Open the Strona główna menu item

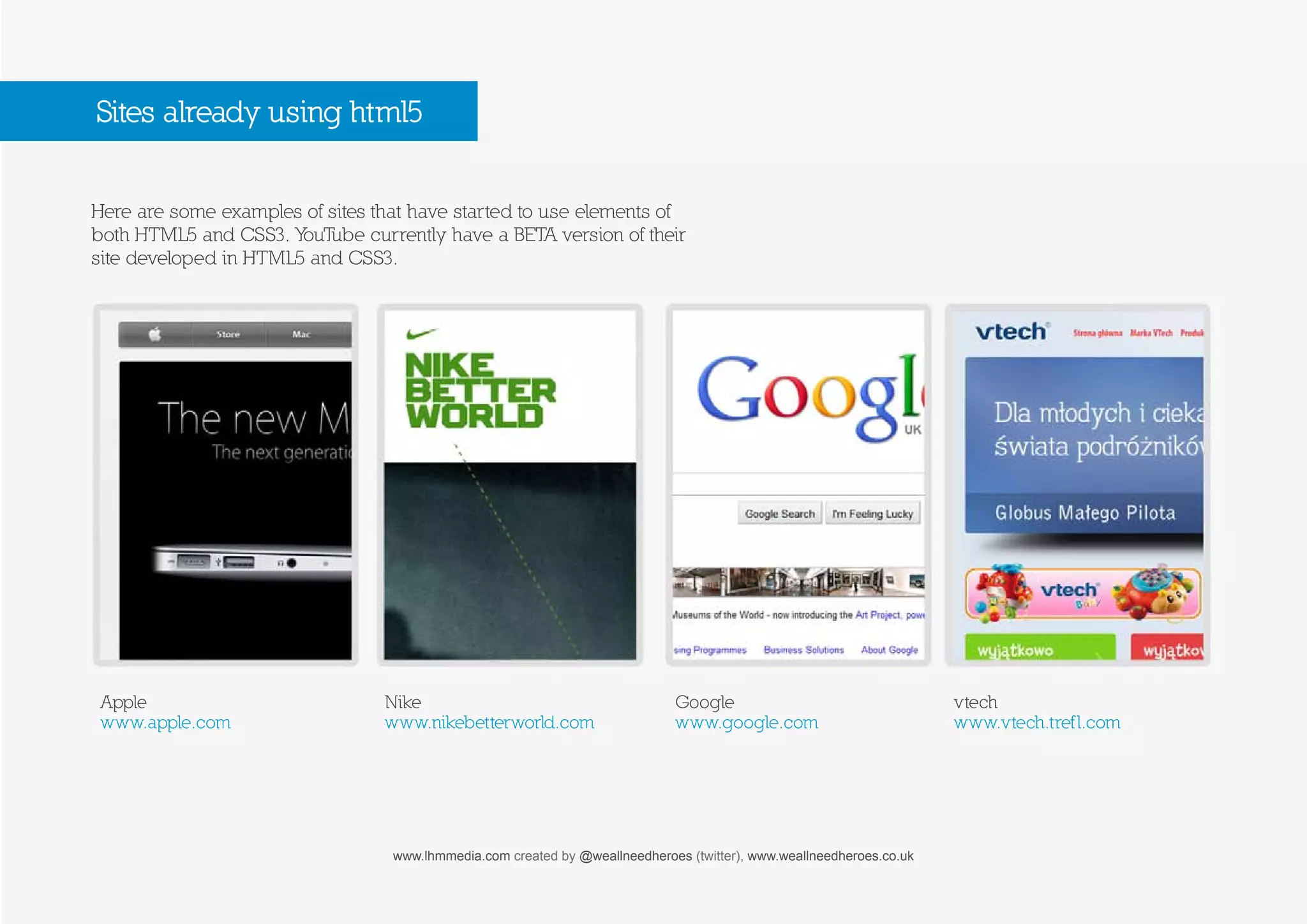click(1097, 333)
